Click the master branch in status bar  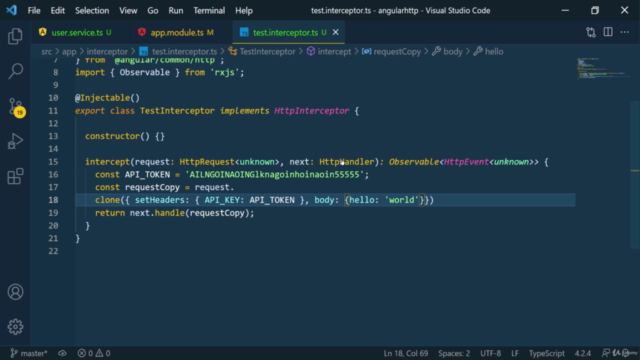click(x=29, y=353)
